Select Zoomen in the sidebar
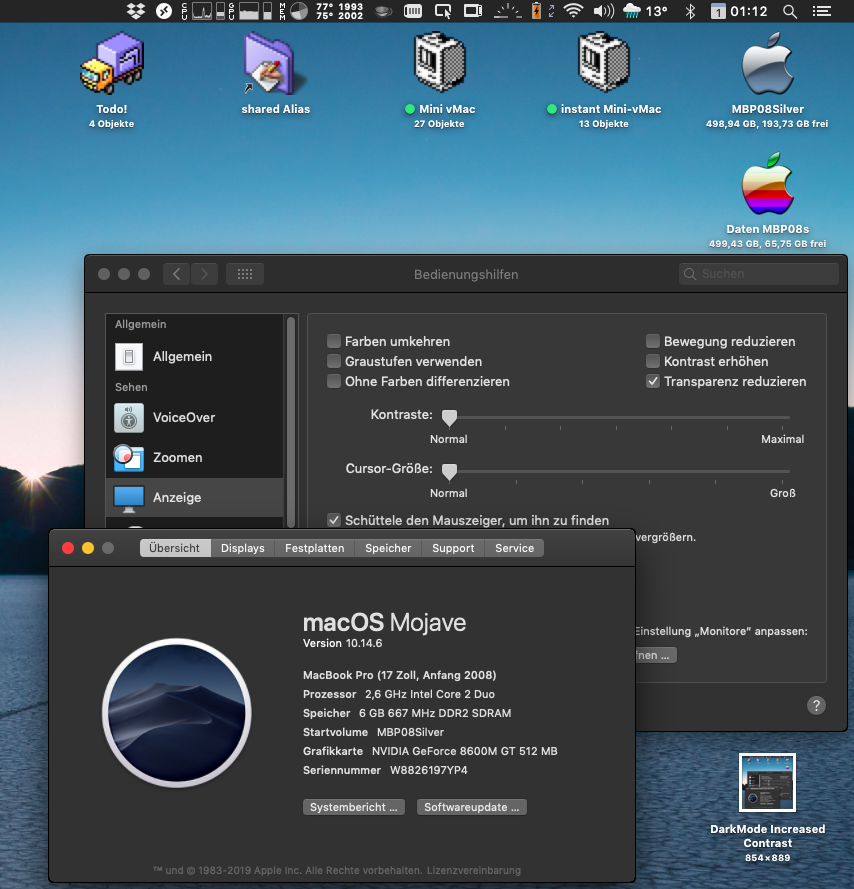 tap(195, 458)
